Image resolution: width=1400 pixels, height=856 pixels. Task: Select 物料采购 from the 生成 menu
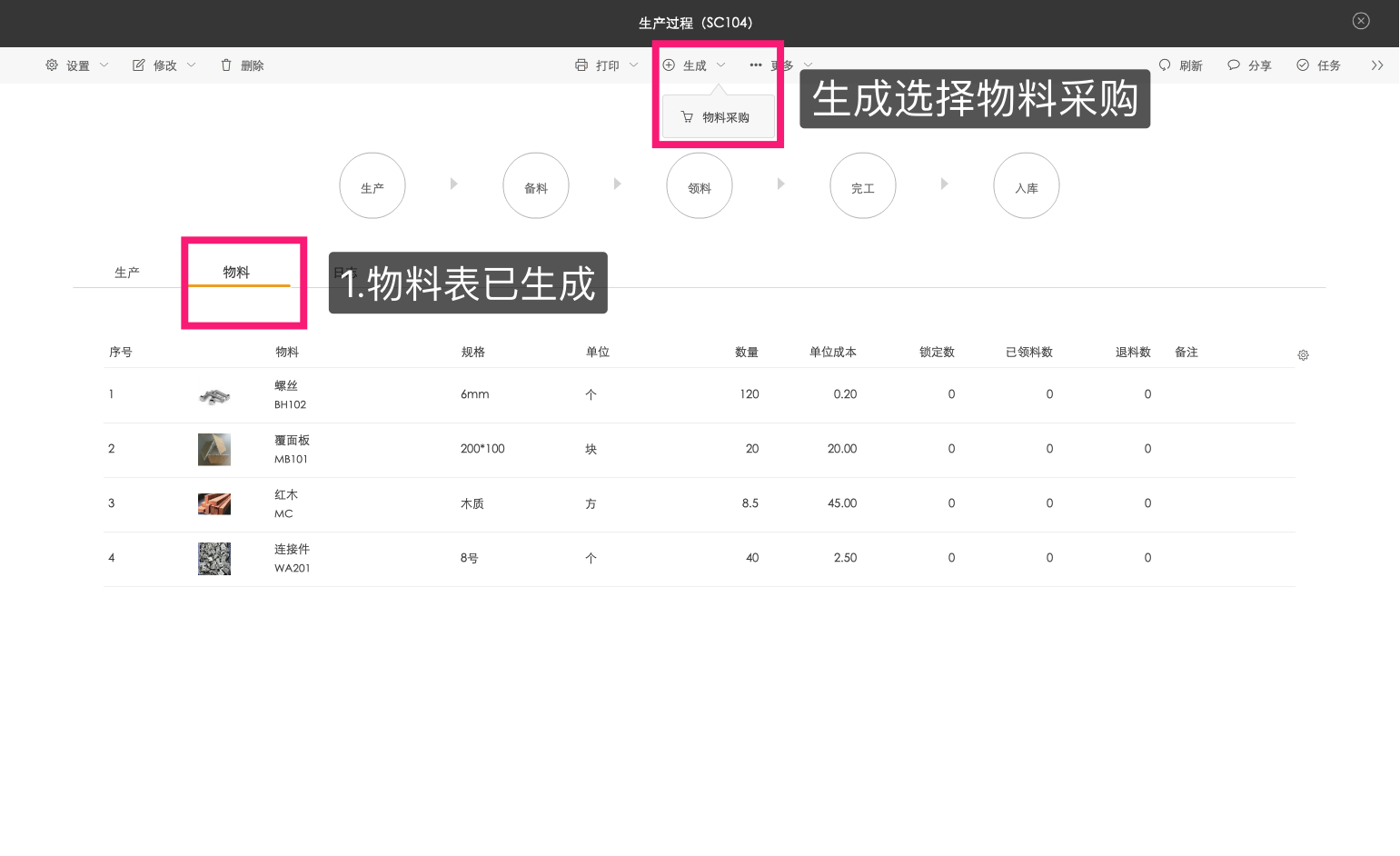[x=716, y=116]
